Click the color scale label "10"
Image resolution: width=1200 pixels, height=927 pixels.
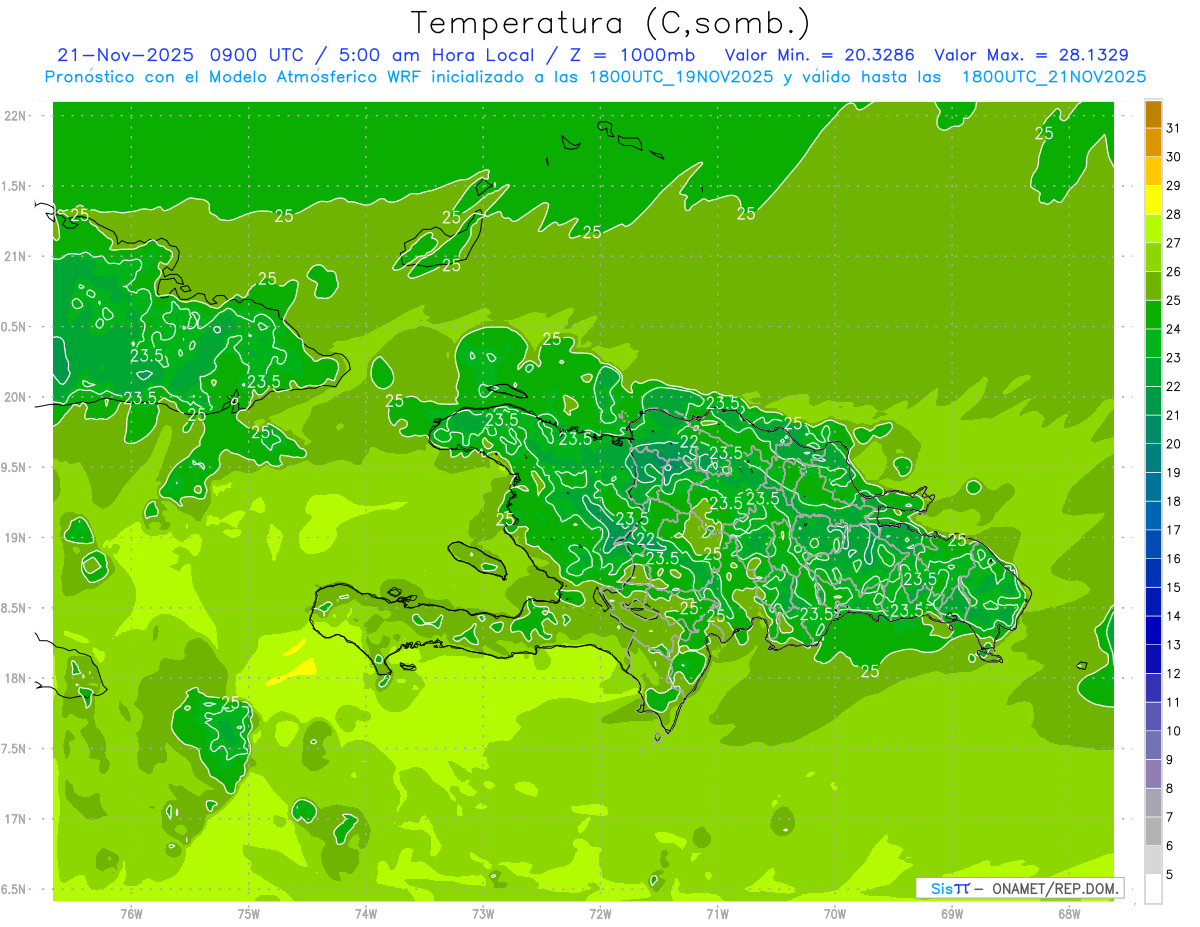click(x=1174, y=731)
